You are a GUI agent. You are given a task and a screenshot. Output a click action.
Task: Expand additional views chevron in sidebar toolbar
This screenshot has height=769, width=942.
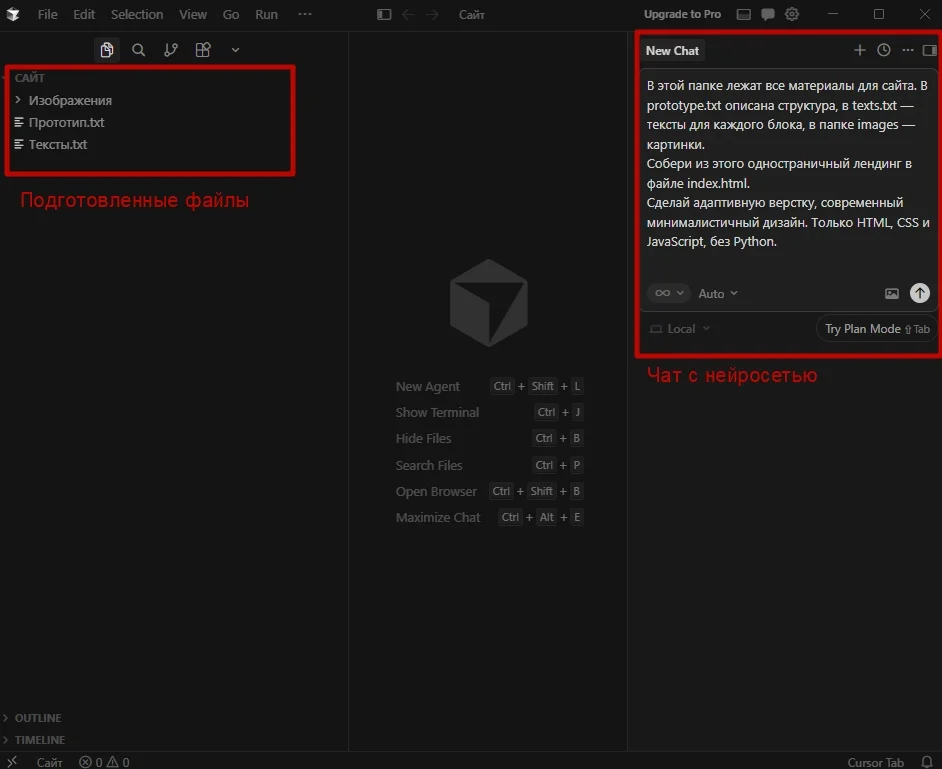[x=236, y=50]
